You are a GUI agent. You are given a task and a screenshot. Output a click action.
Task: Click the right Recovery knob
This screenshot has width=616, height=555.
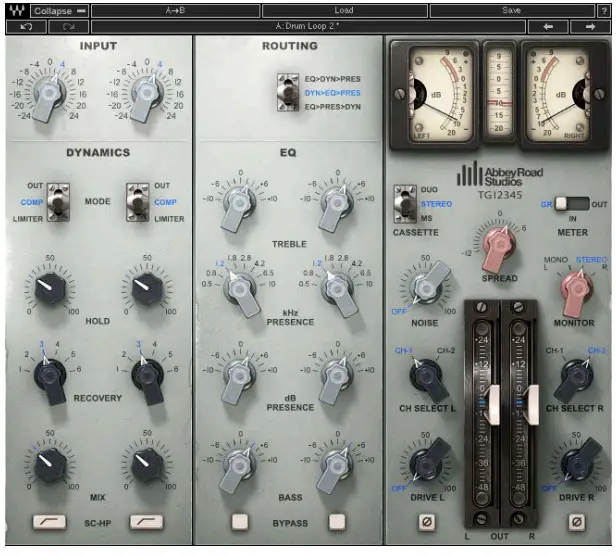tap(147, 377)
